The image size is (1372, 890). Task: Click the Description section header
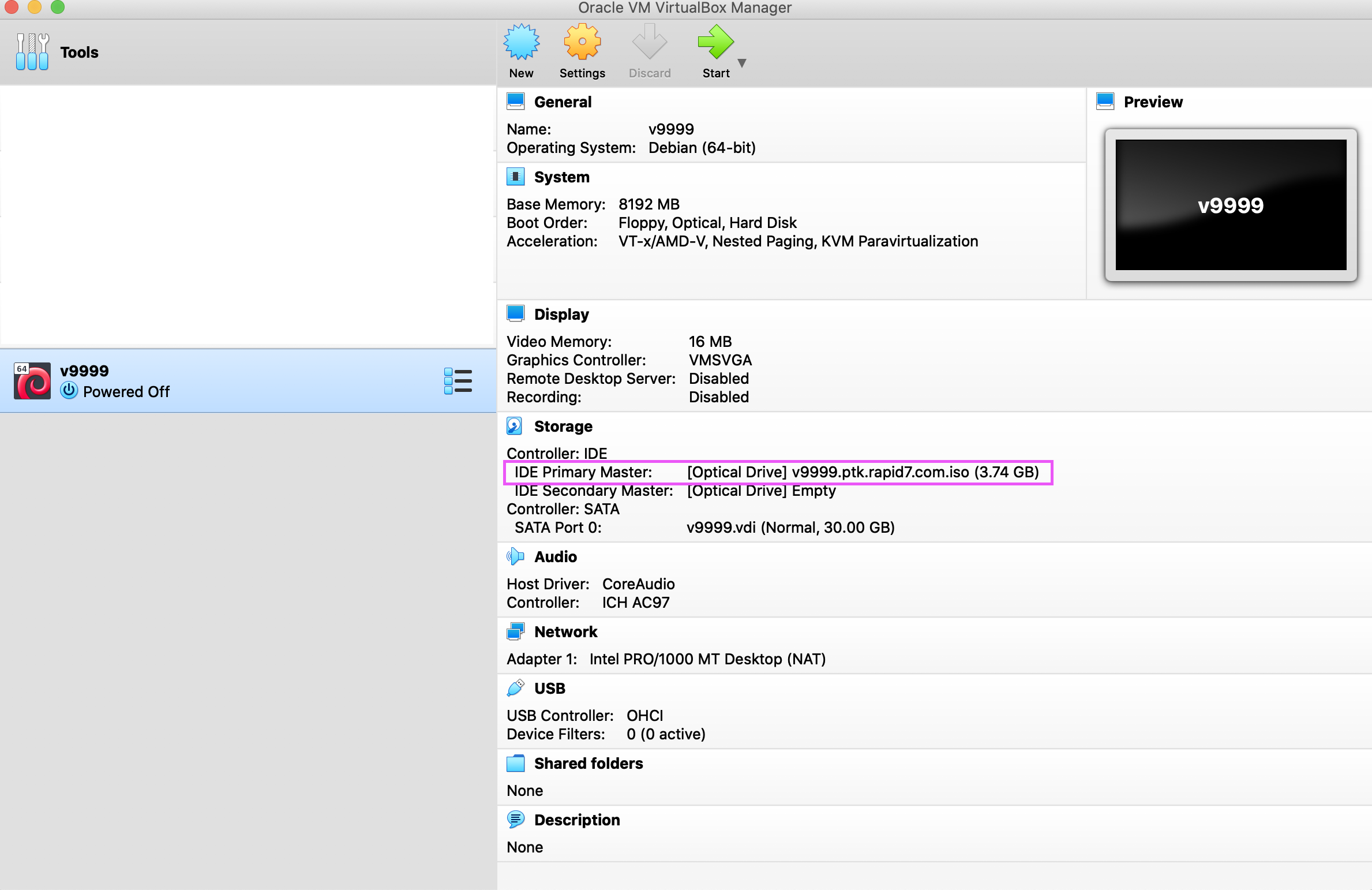tap(576, 820)
